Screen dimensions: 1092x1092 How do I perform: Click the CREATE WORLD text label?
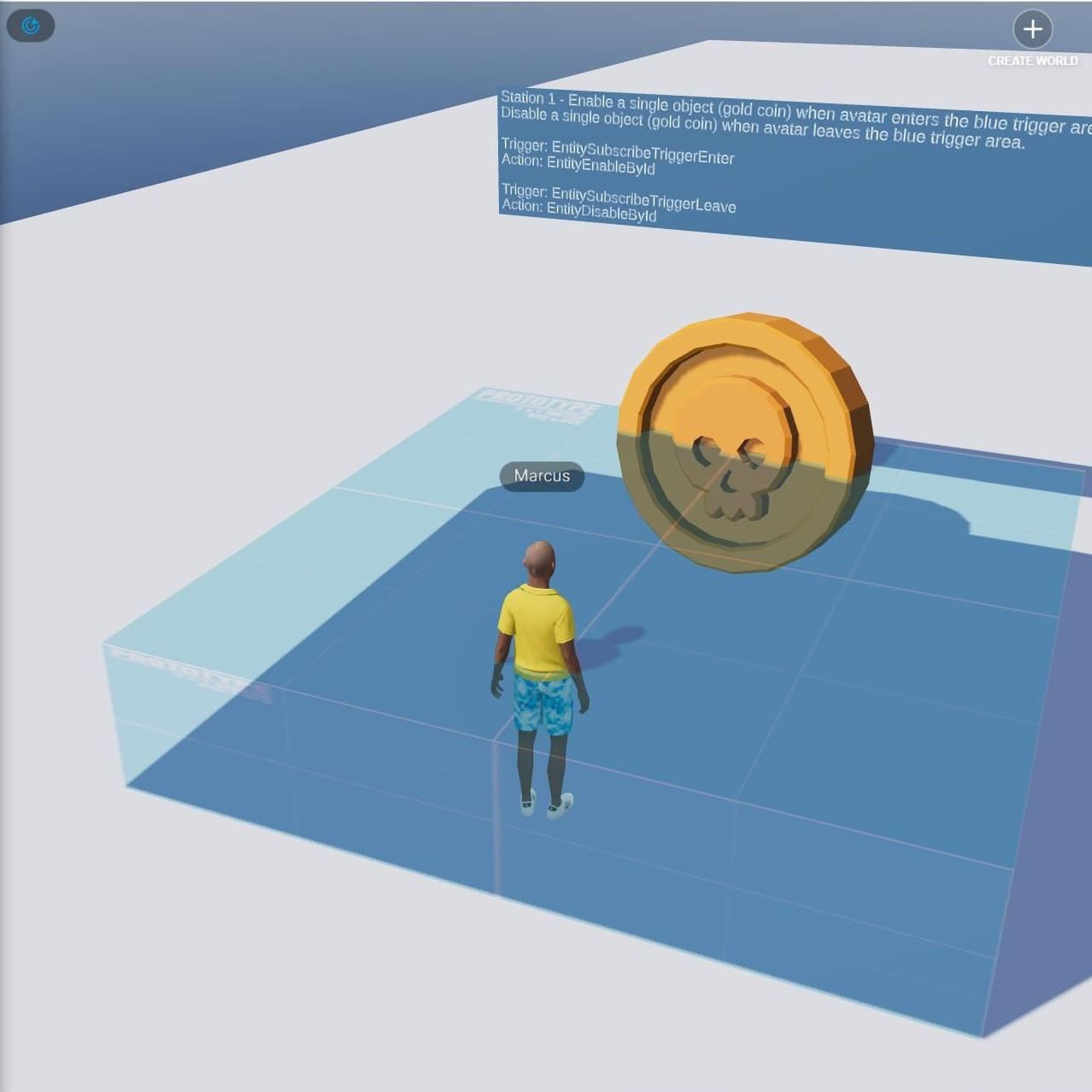(1032, 61)
